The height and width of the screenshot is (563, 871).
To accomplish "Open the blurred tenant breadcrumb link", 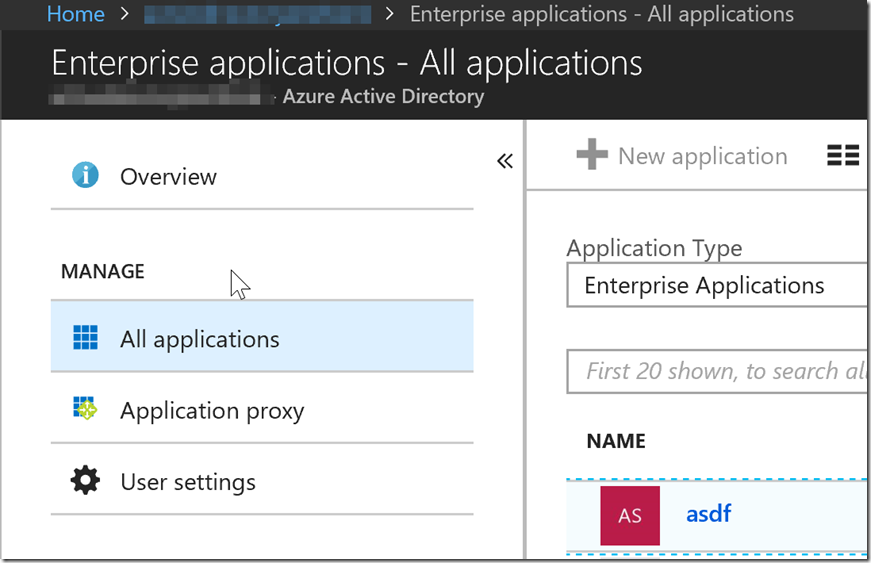I will tap(257, 14).
